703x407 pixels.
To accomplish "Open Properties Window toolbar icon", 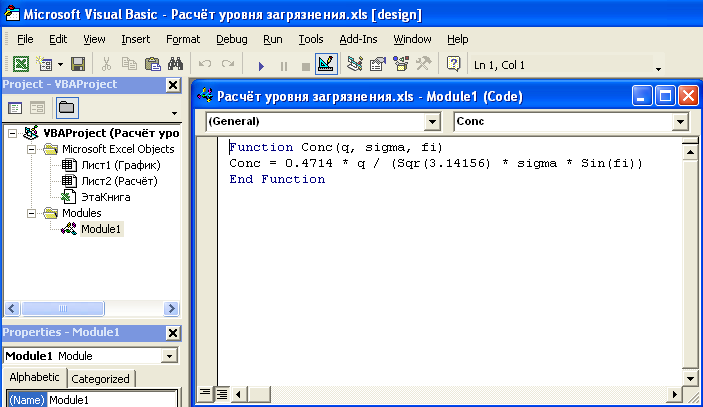I will click(378, 64).
